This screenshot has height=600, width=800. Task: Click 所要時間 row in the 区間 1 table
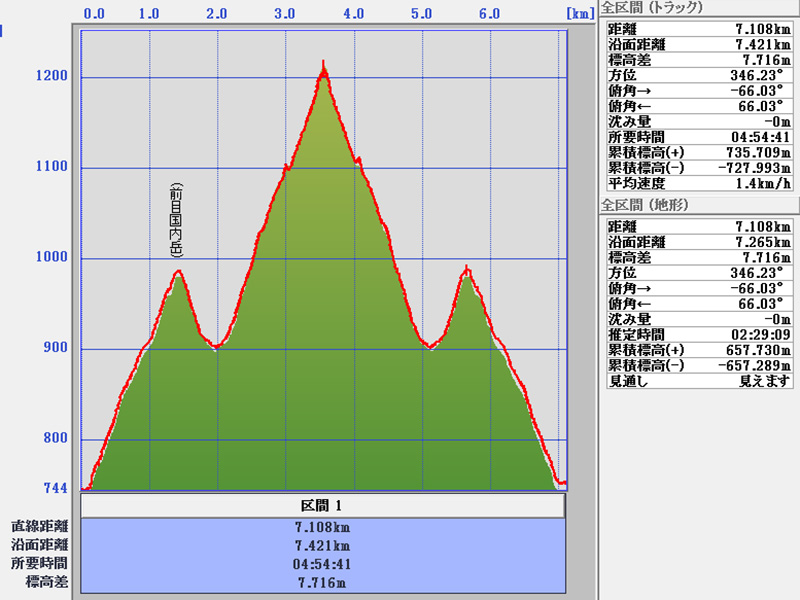point(323,564)
